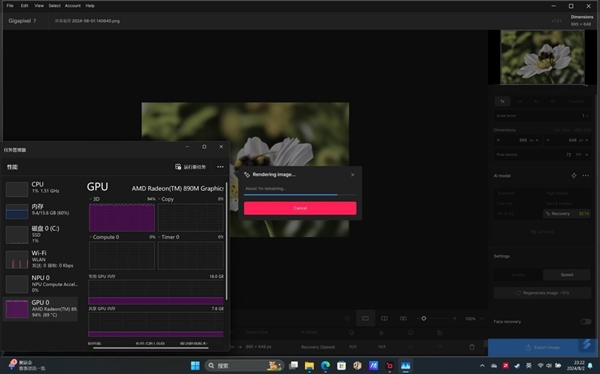The image size is (600, 374).
Task: Select the Speed setting option
Action: tap(567, 275)
